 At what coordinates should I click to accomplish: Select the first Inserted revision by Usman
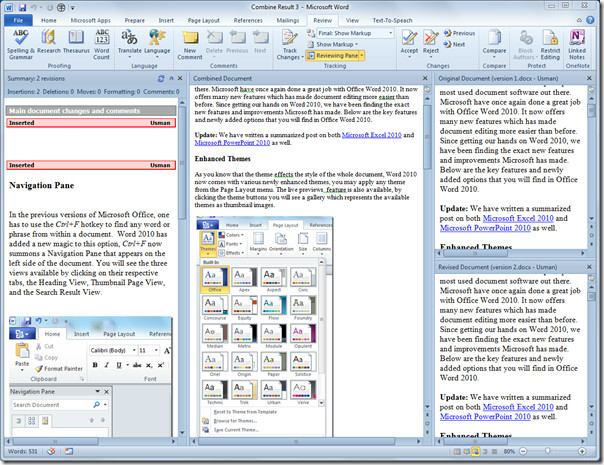pyautogui.click(x=91, y=123)
